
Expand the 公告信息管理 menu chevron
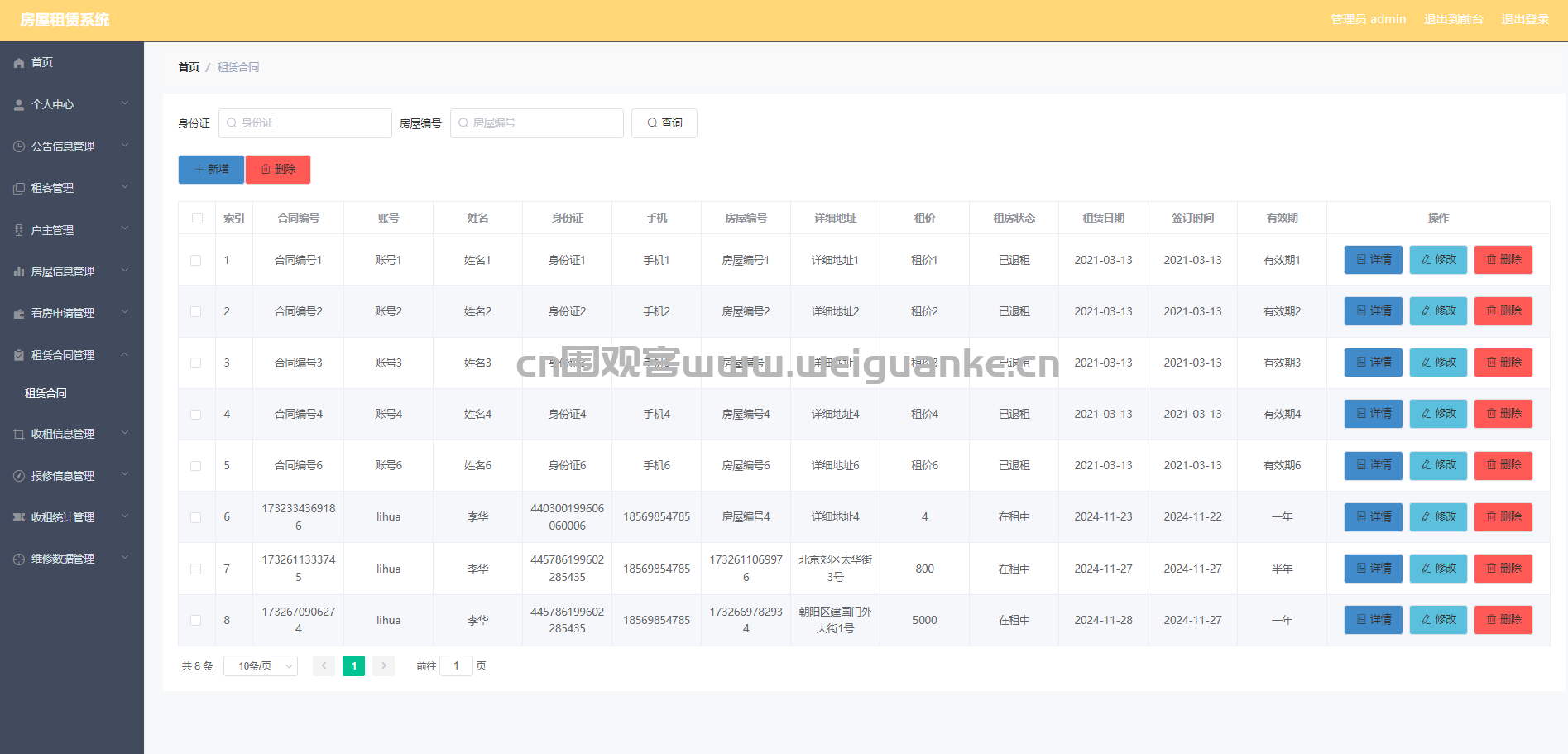pyautogui.click(x=125, y=145)
